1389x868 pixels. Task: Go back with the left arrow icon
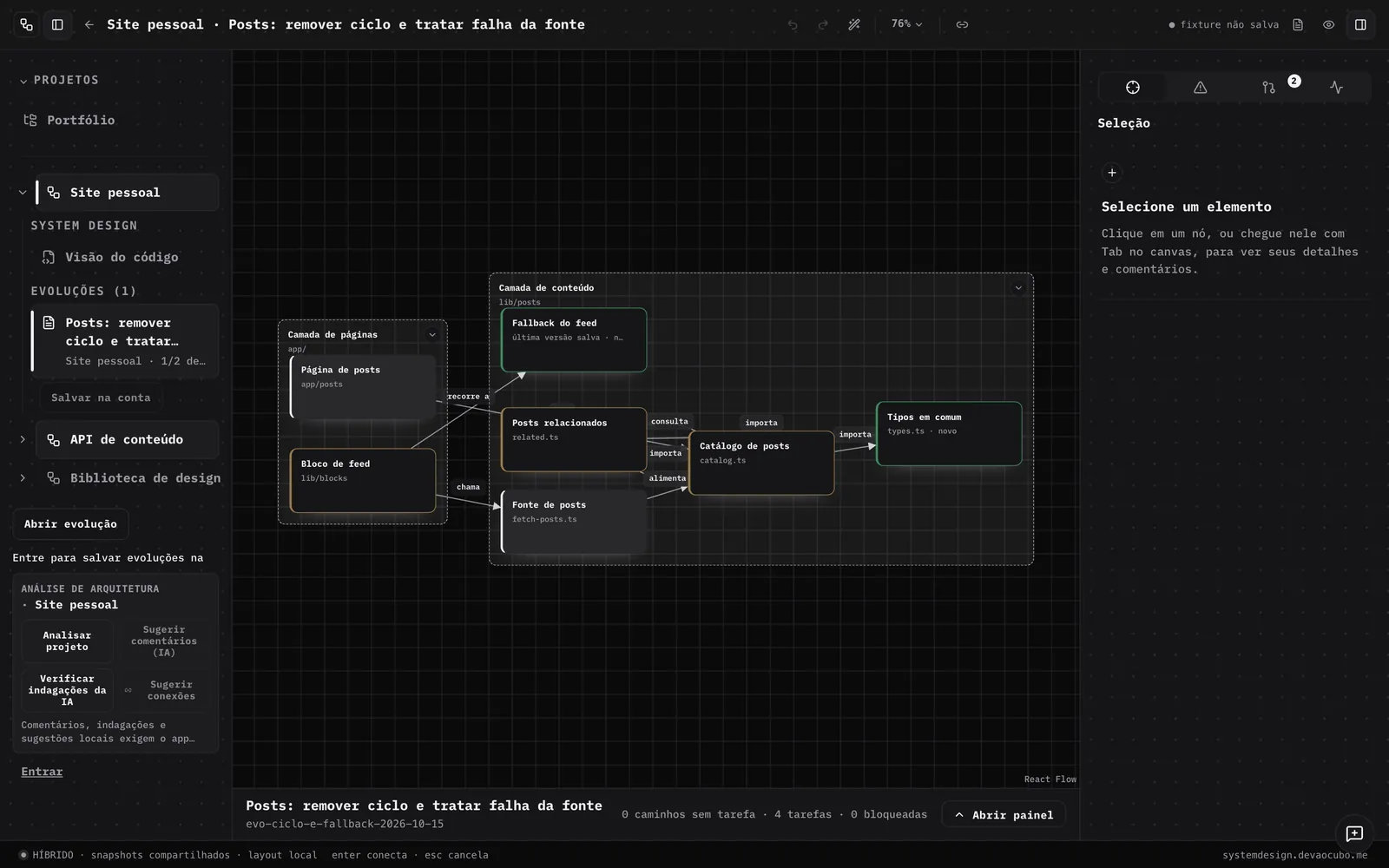89,24
